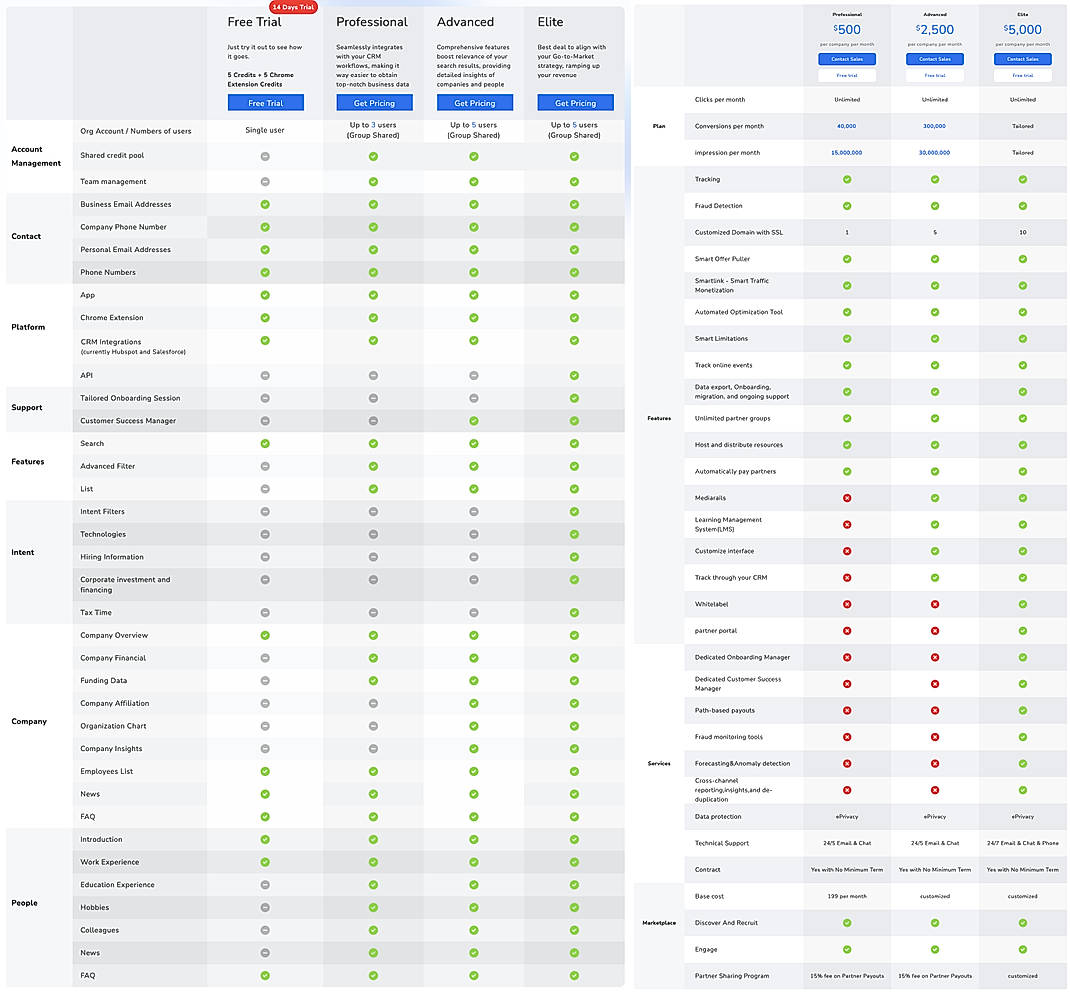Click dash icon for API in Free Trial column
1070x993 pixels.
click(265, 375)
